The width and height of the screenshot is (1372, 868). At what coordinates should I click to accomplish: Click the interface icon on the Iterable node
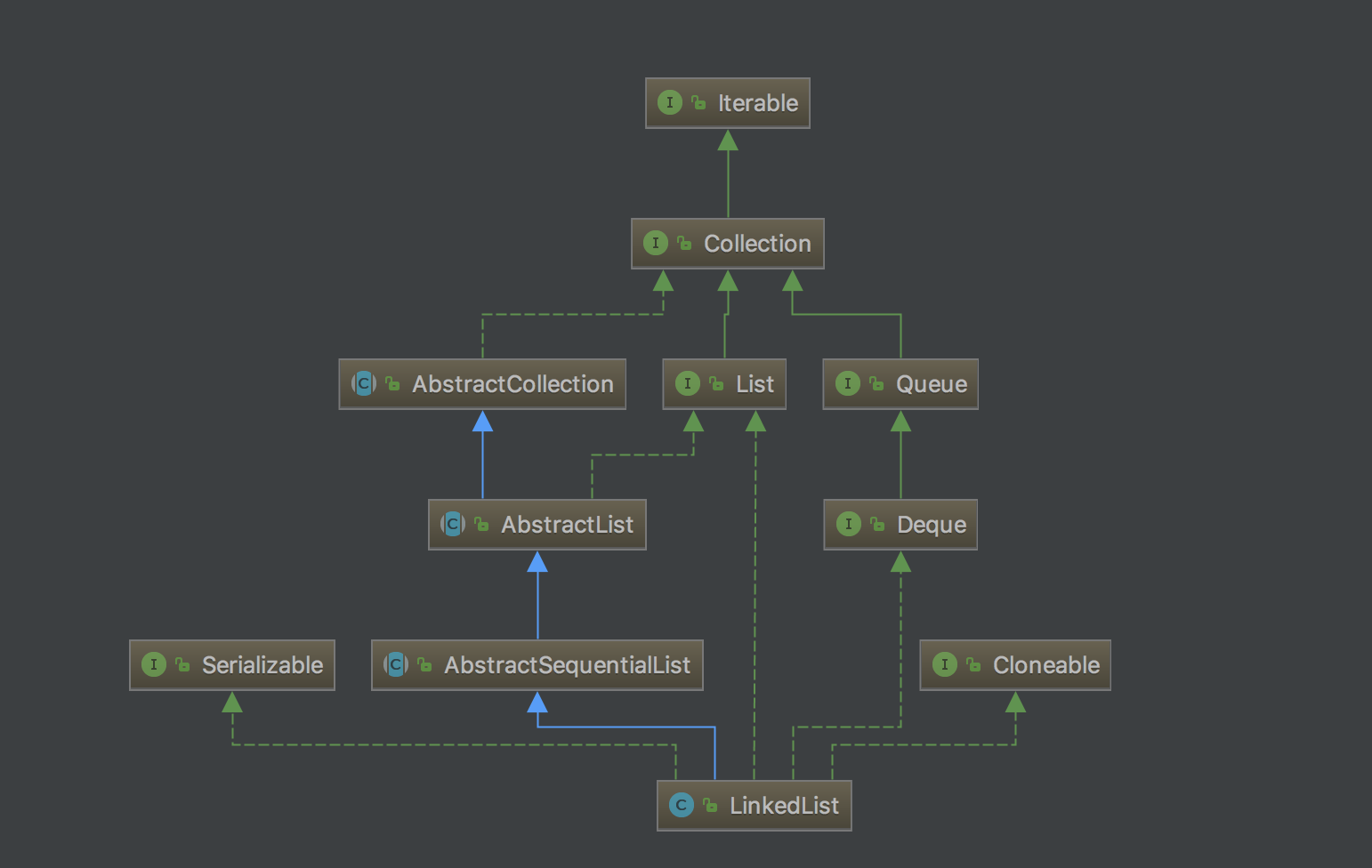pyautogui.click(x=669, y=103)
